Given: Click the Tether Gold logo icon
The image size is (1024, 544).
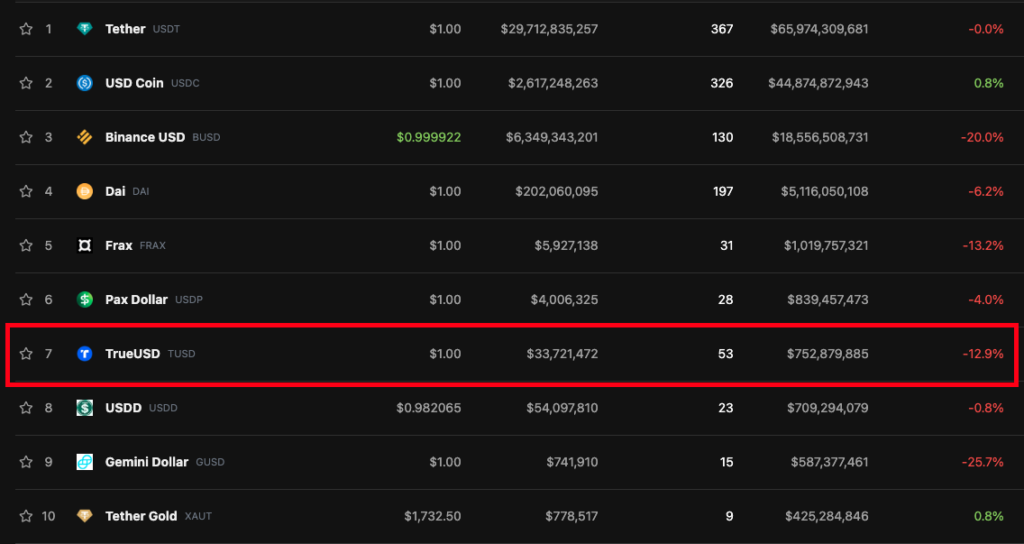Looking at the screenshot, I should click(85, 516).
